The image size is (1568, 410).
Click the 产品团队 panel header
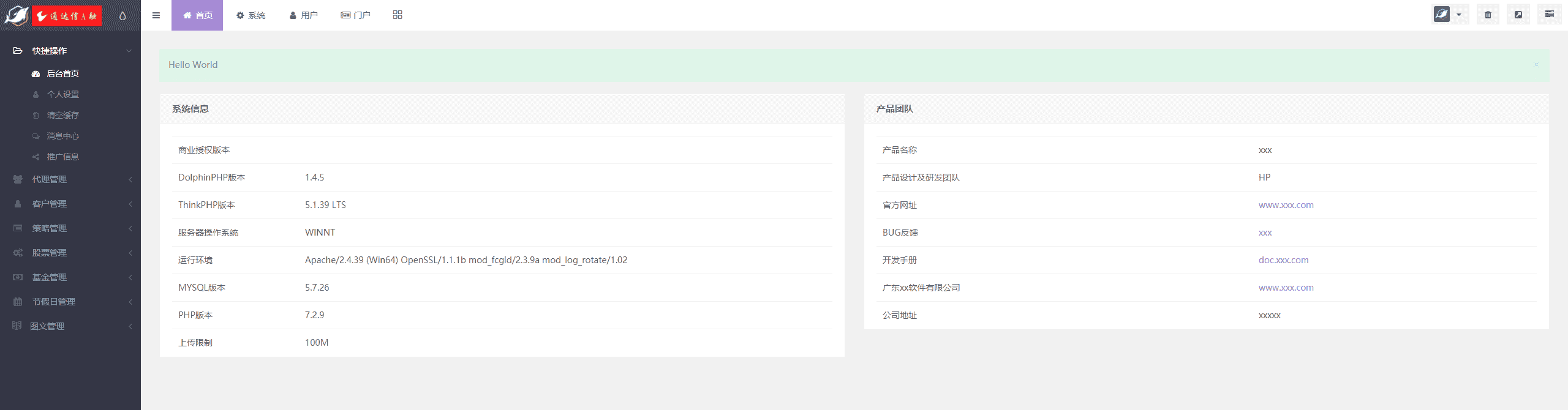(x=1207, y=109)
